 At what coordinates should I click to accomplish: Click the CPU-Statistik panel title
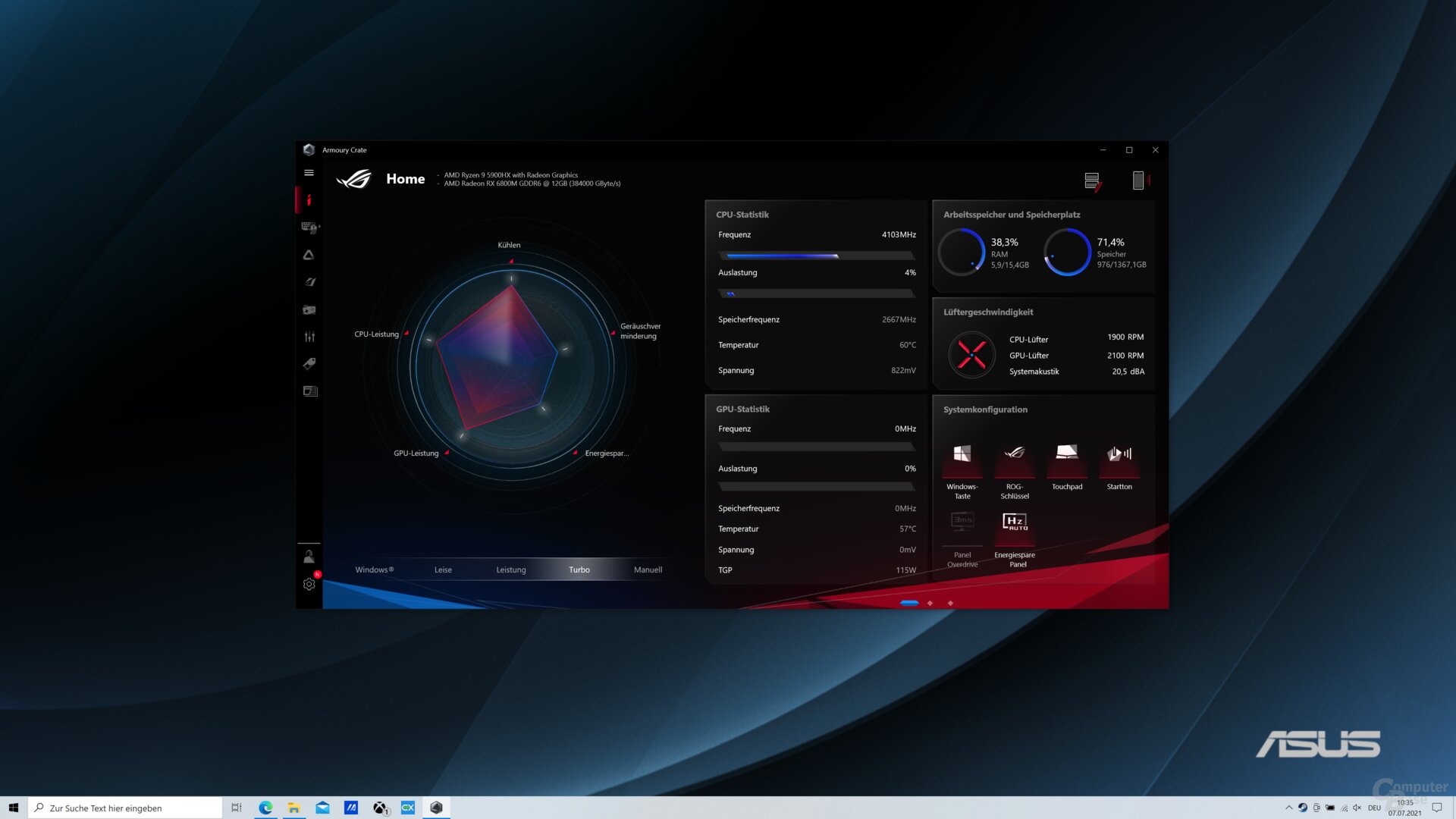[742, 215]
